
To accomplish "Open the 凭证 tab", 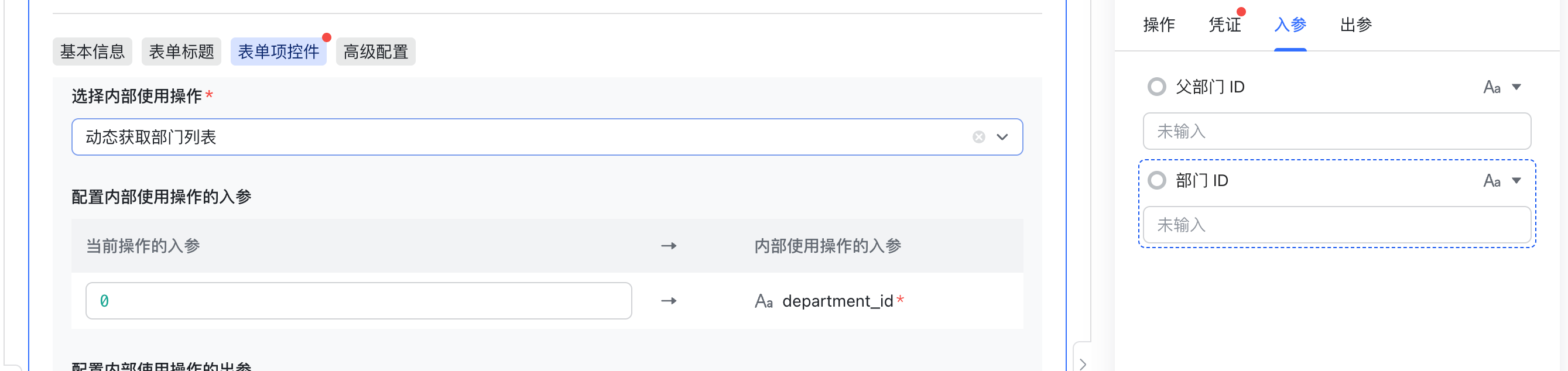I will click(x=1225, y=25).
